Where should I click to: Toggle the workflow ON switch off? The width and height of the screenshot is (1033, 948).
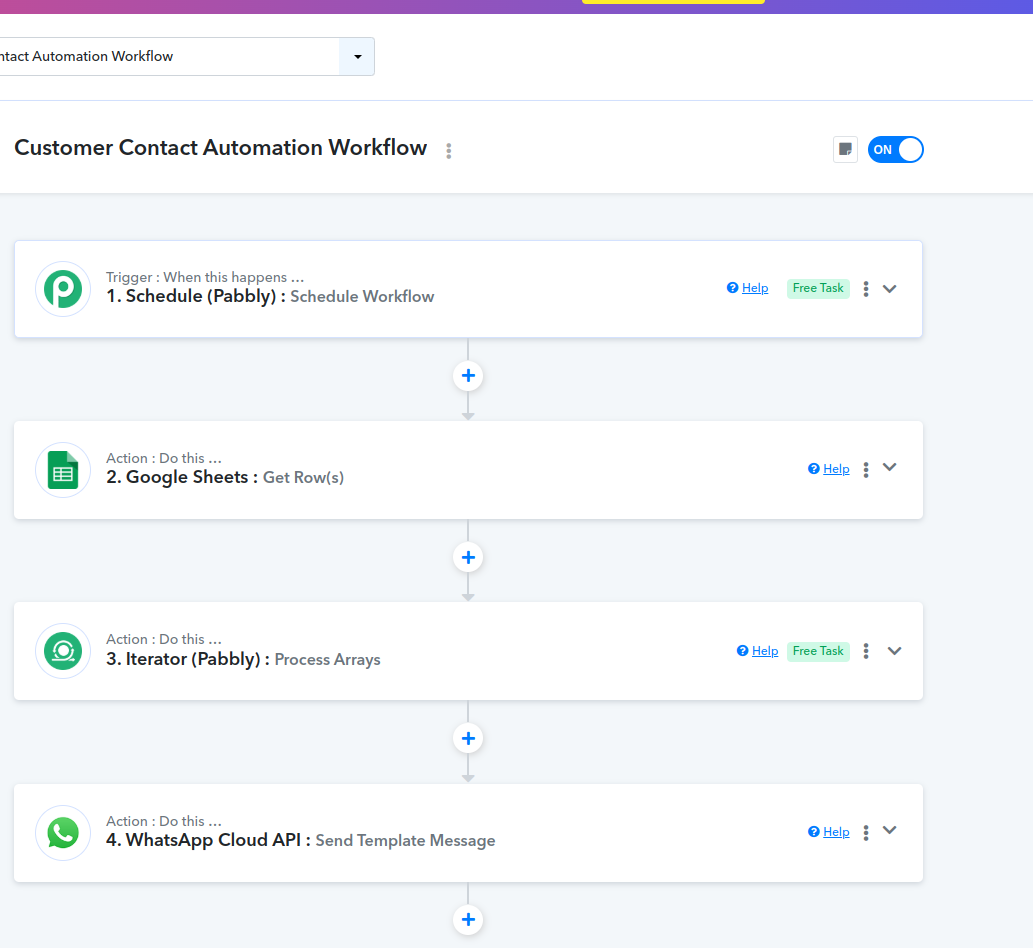895,150
